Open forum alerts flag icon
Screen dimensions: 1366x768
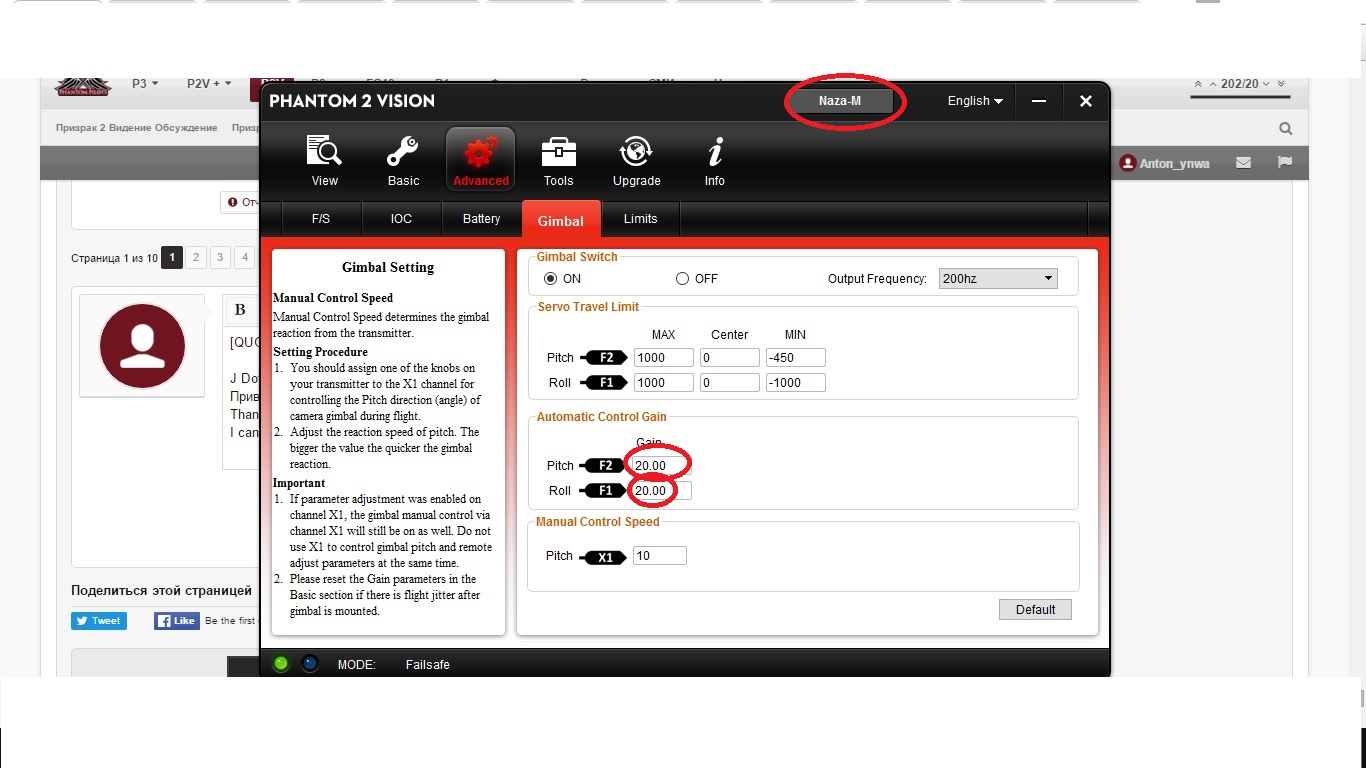click(1285, 162)
